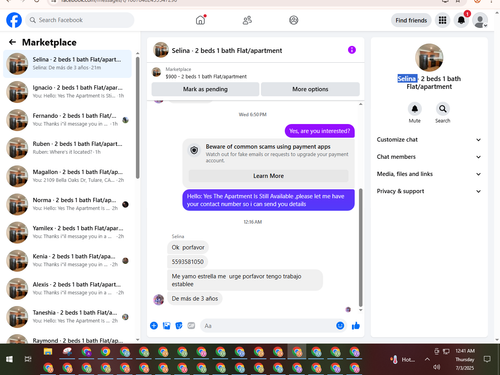The height and width of the screenshot is (375, 500).
Task: Open File Explorer from taskbar
Action: (x=48, y=352)
